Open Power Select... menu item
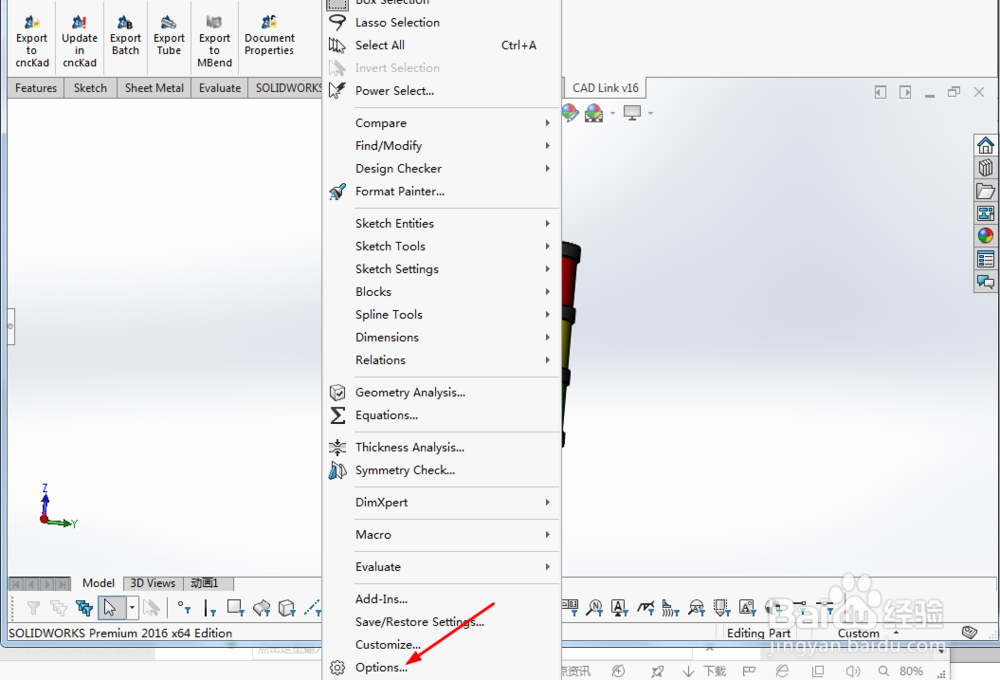This screenshot has width=1000, height=680. coord(441,91)
